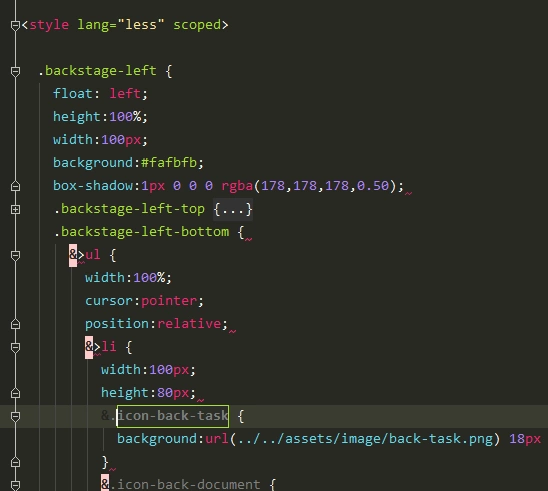The width and height of the screenshot is (548, 491).
Task: Collapse the &>li block fold marker
Action: pyautogui.click(x=15, y=347)
